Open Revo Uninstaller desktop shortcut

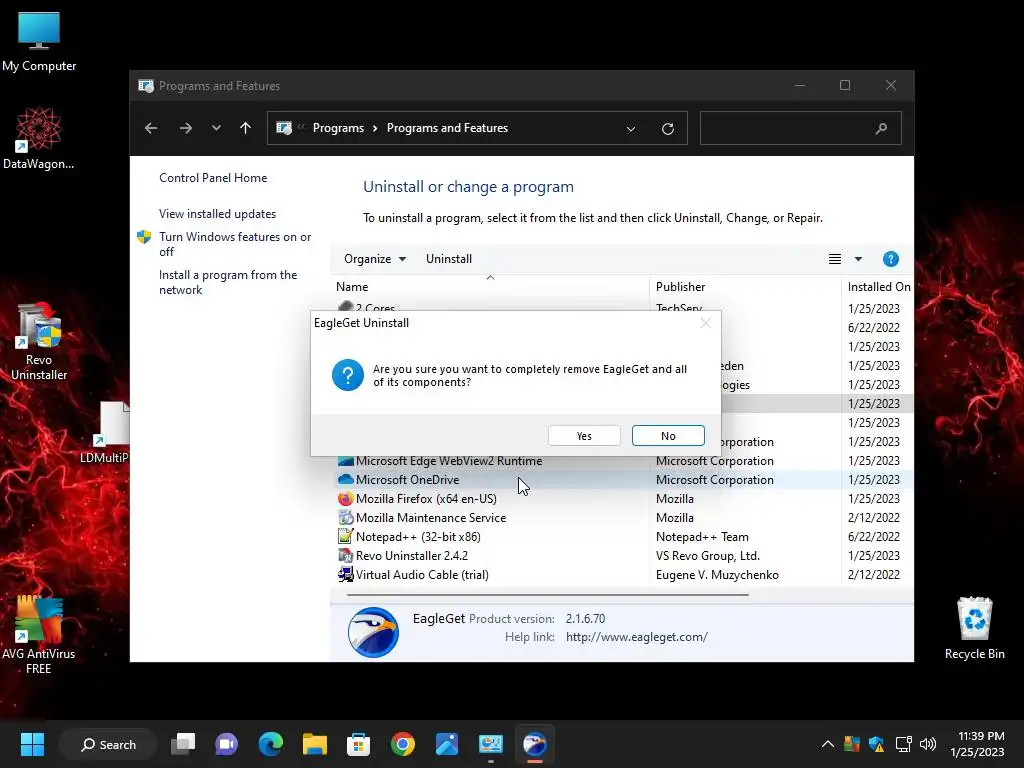pos(39,342)
